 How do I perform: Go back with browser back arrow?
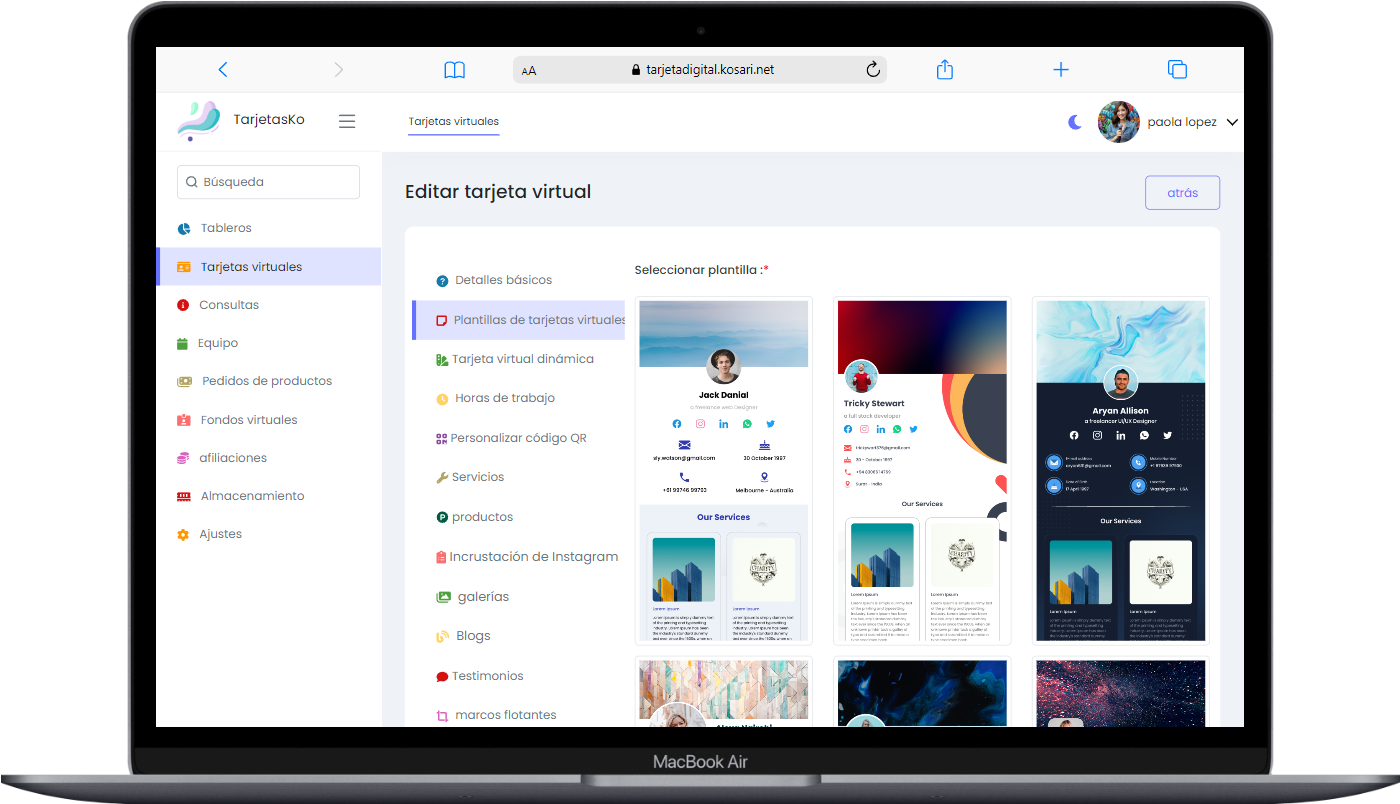[223, 70]
